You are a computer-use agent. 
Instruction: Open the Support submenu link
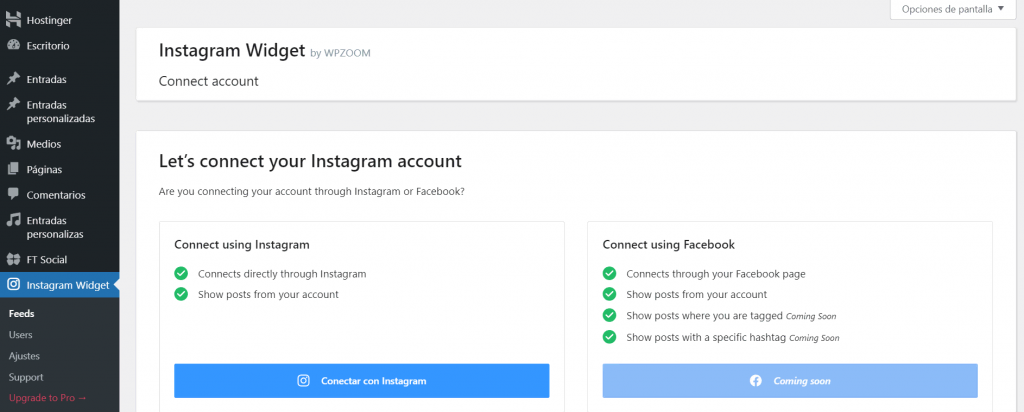(x=26, y=377)
